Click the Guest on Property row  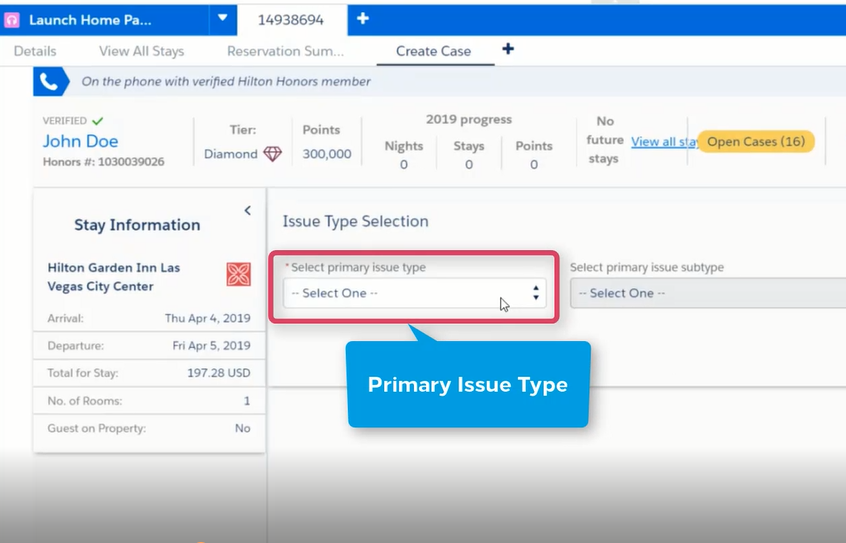[149, 429]
